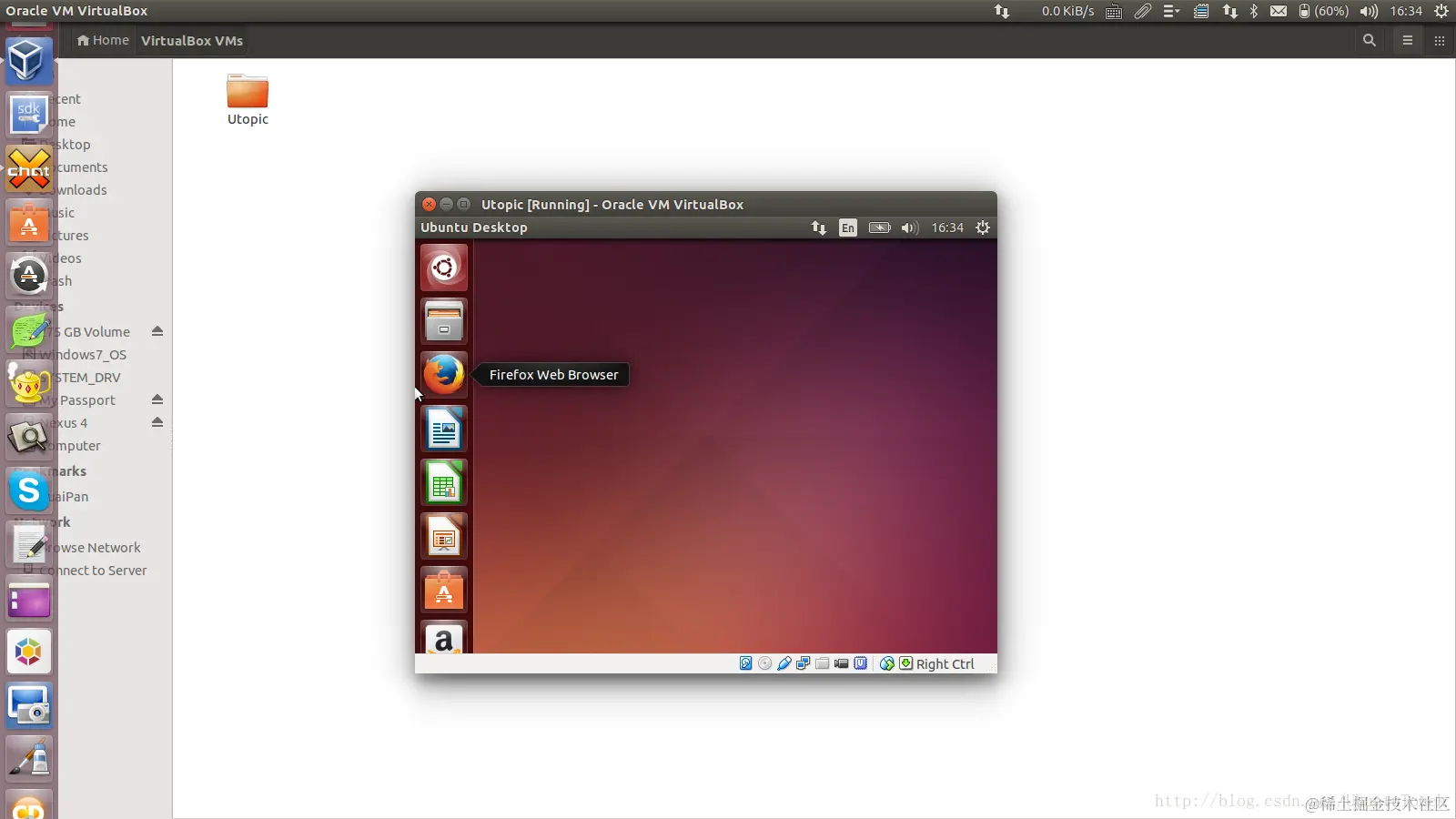Open the guest Files manager launcher icon

coord(444,321)
